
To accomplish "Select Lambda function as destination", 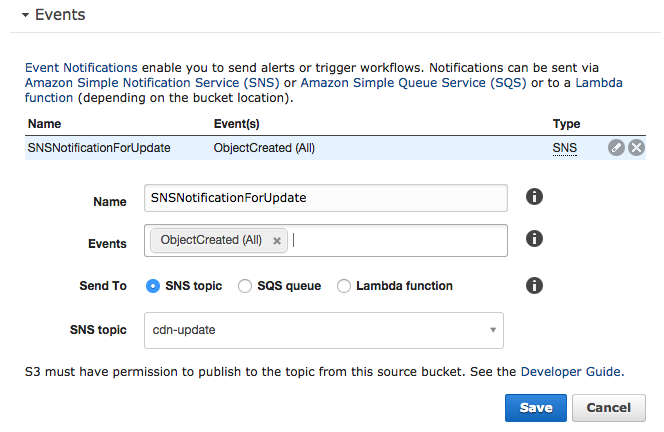I will [344, 286].
